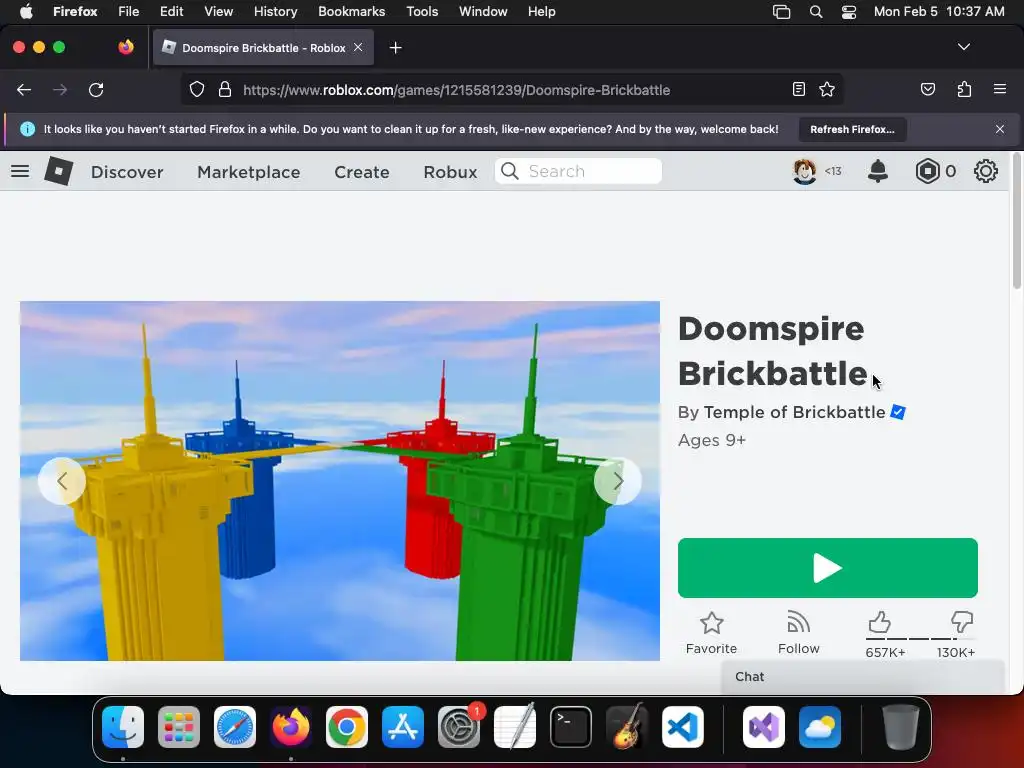Viewport: 1024px width, 768px height.
Task: Open the list all tabs dropdown
Action: point(963,47)
